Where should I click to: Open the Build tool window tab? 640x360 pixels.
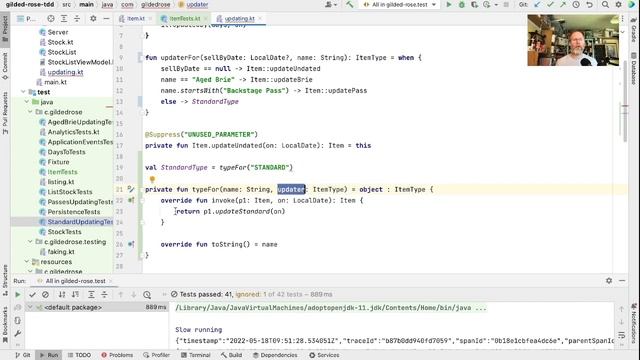pyautogui.click(x=231, y=355)
